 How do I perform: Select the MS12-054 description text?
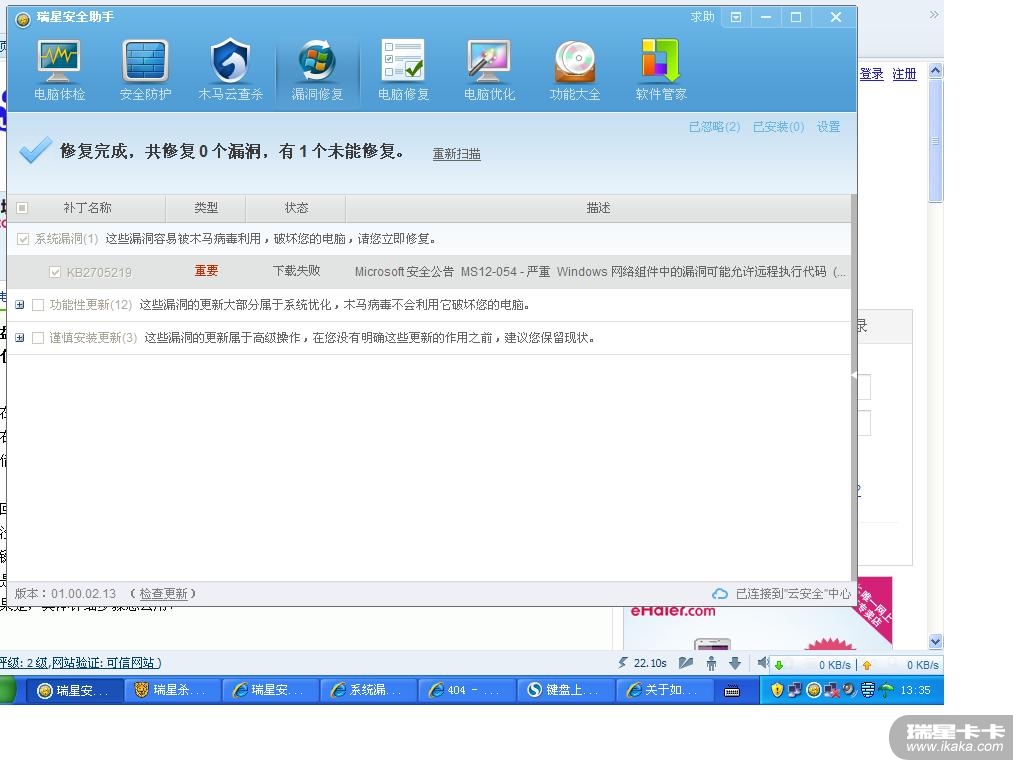click(x=600, y=272)
